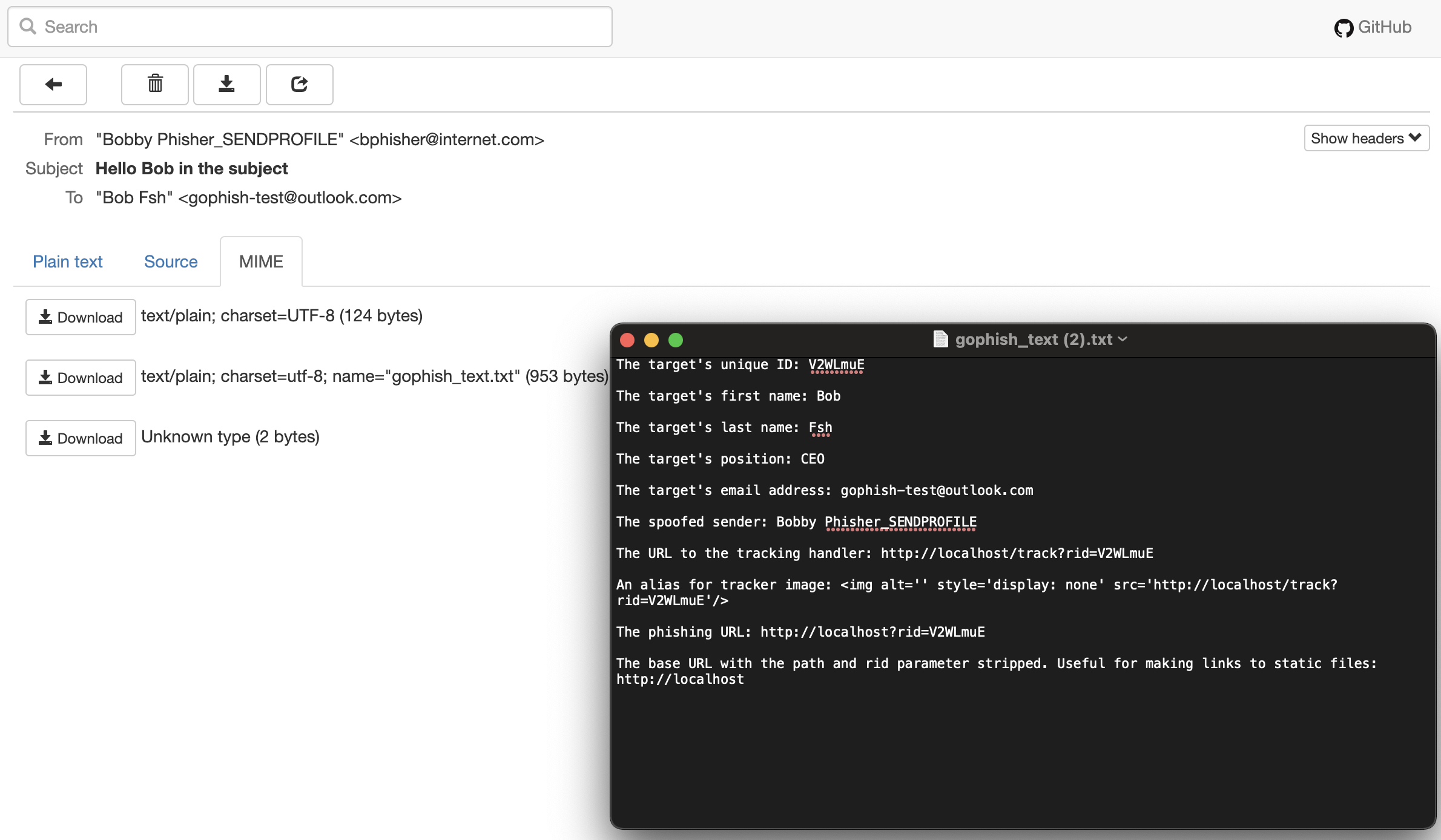This screenshot has width=1441, height=840.
Task: Download the gophish_text.txt attachment
Action: point(81,377)
